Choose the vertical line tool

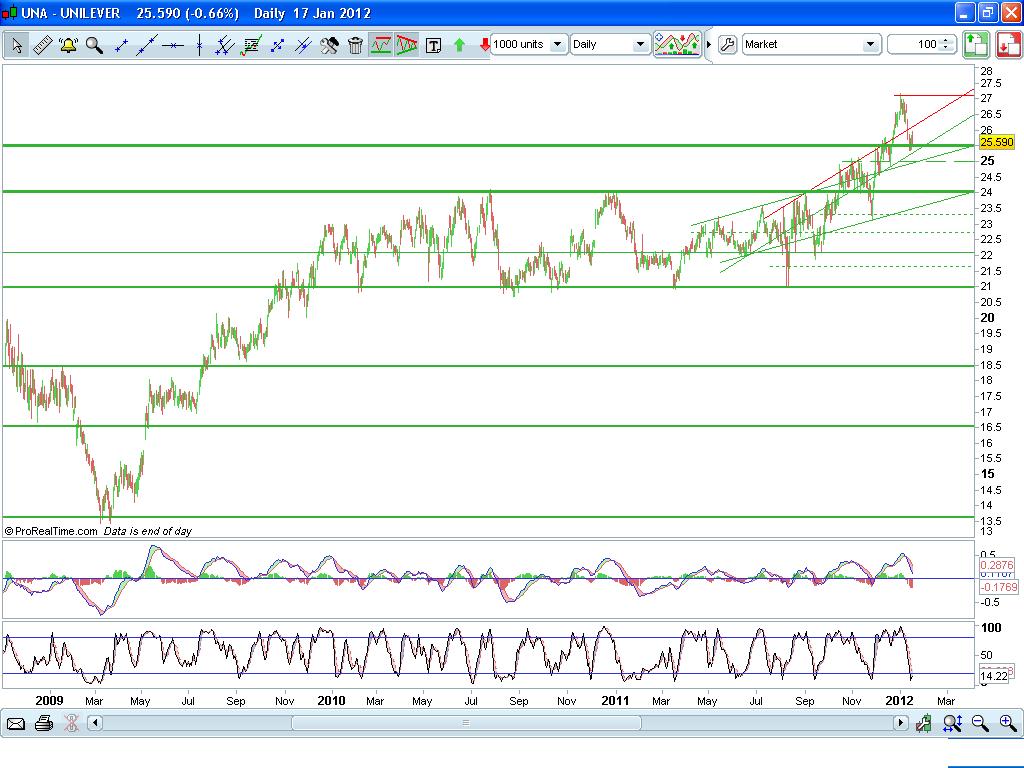click(199, 45)
